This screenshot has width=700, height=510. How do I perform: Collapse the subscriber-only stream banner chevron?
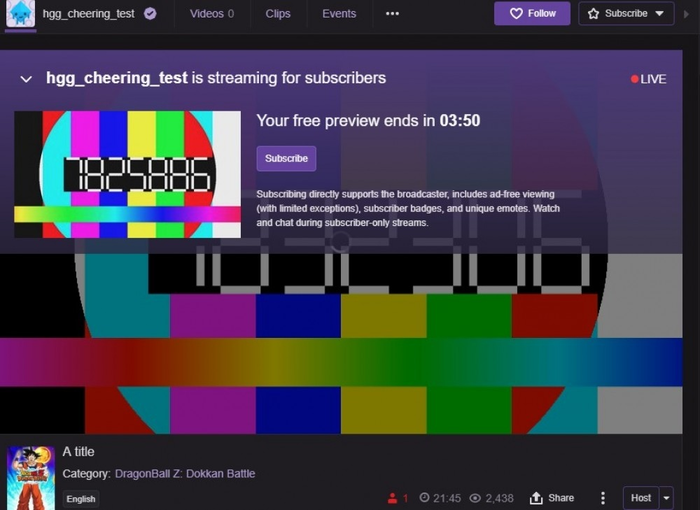point(26,79)
